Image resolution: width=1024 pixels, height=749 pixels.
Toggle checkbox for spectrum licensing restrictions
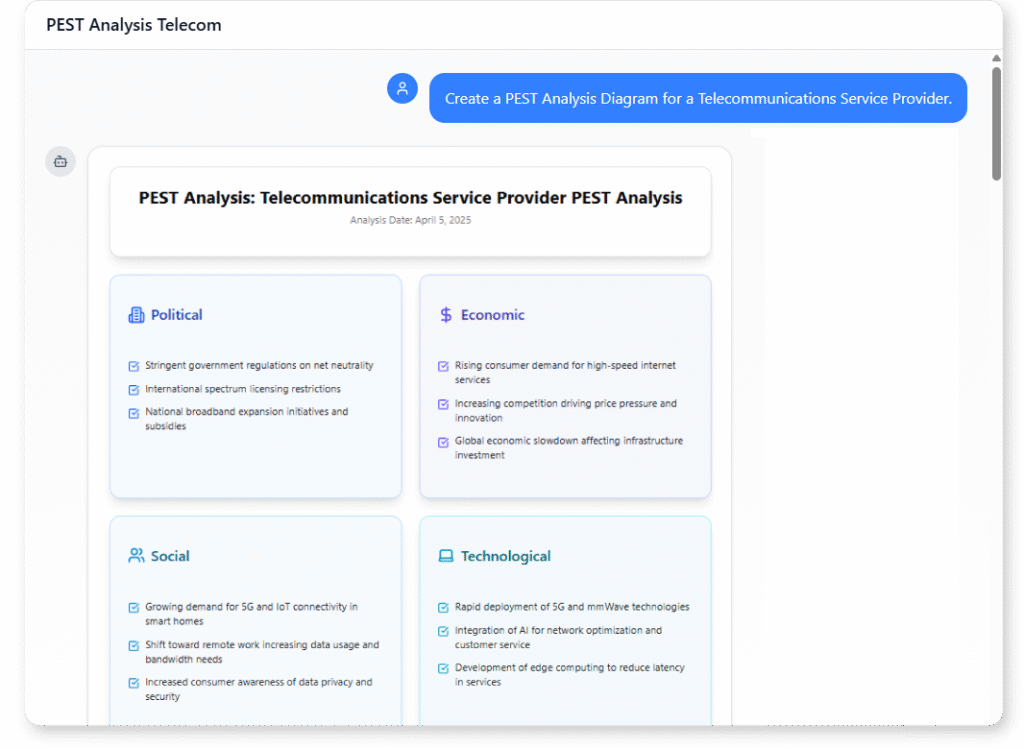[134, 389]
